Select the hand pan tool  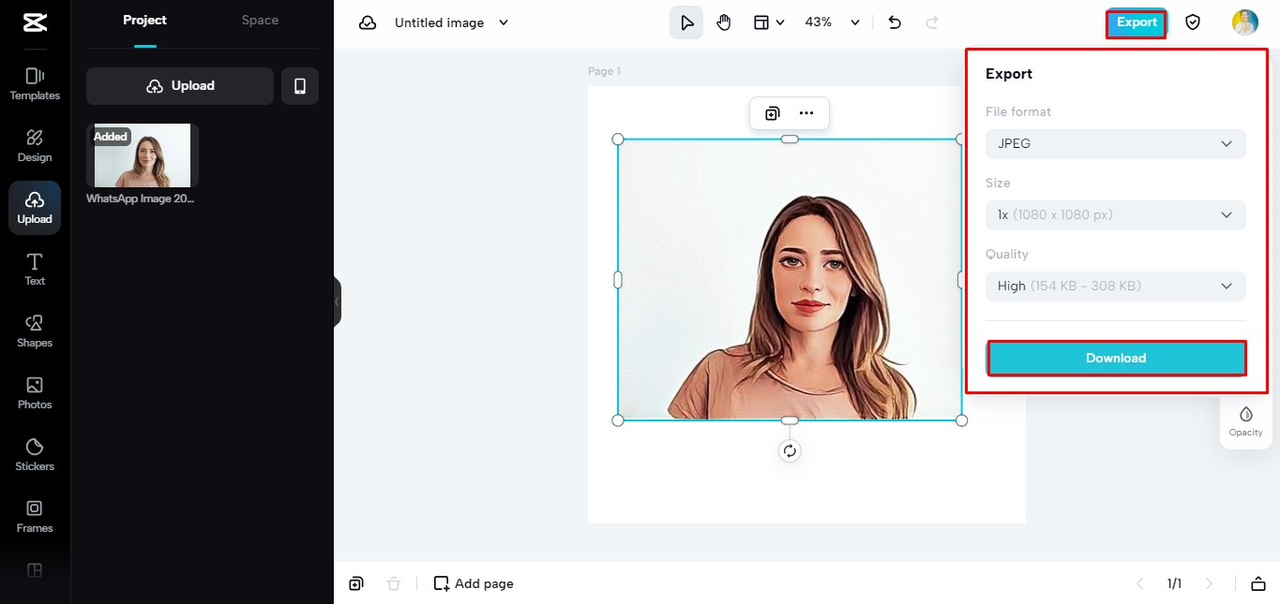click(x=724, y=22)
